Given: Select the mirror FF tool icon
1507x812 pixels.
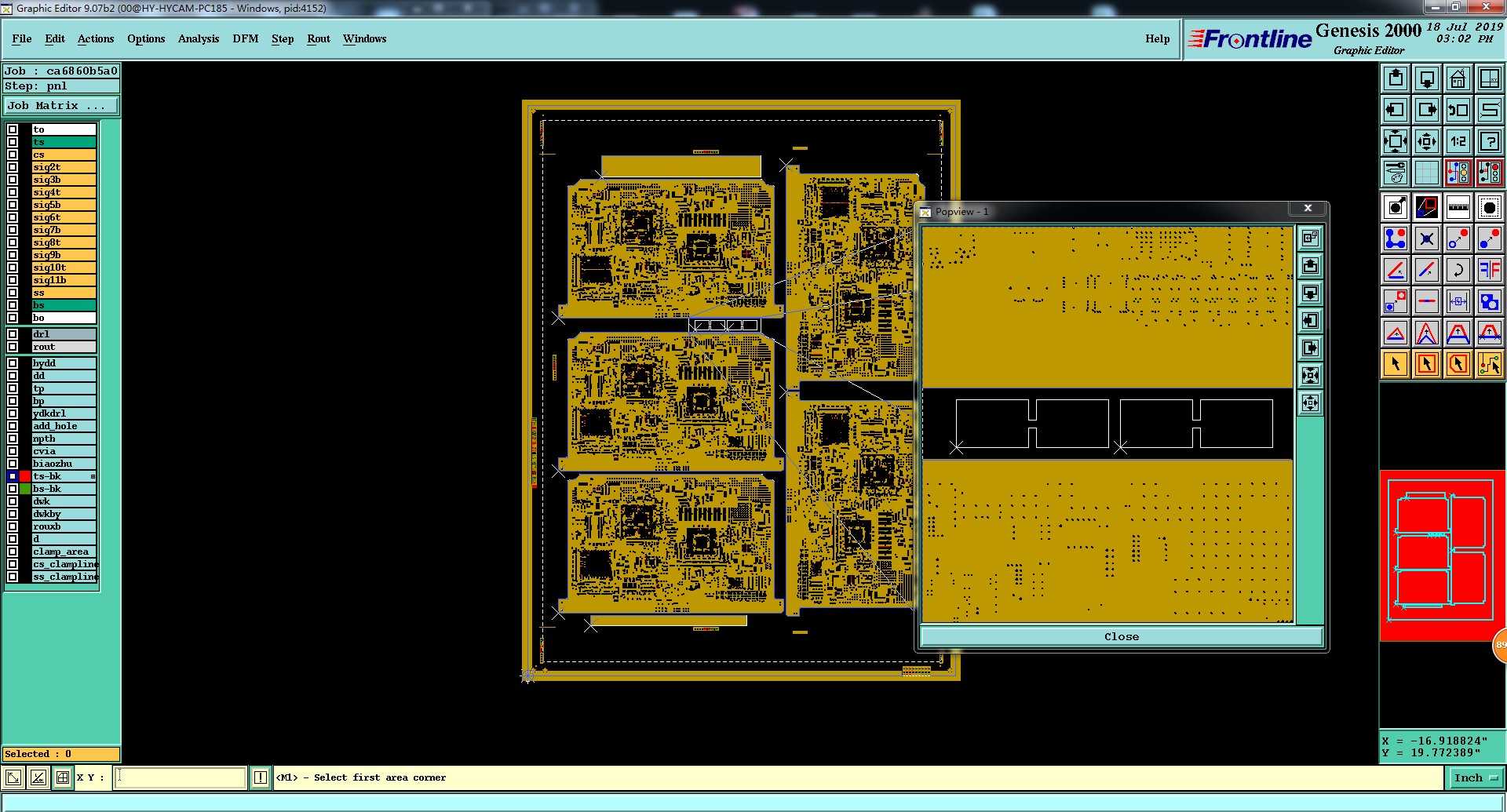Looking at the screenshot, I should (x=1490, y=270).
